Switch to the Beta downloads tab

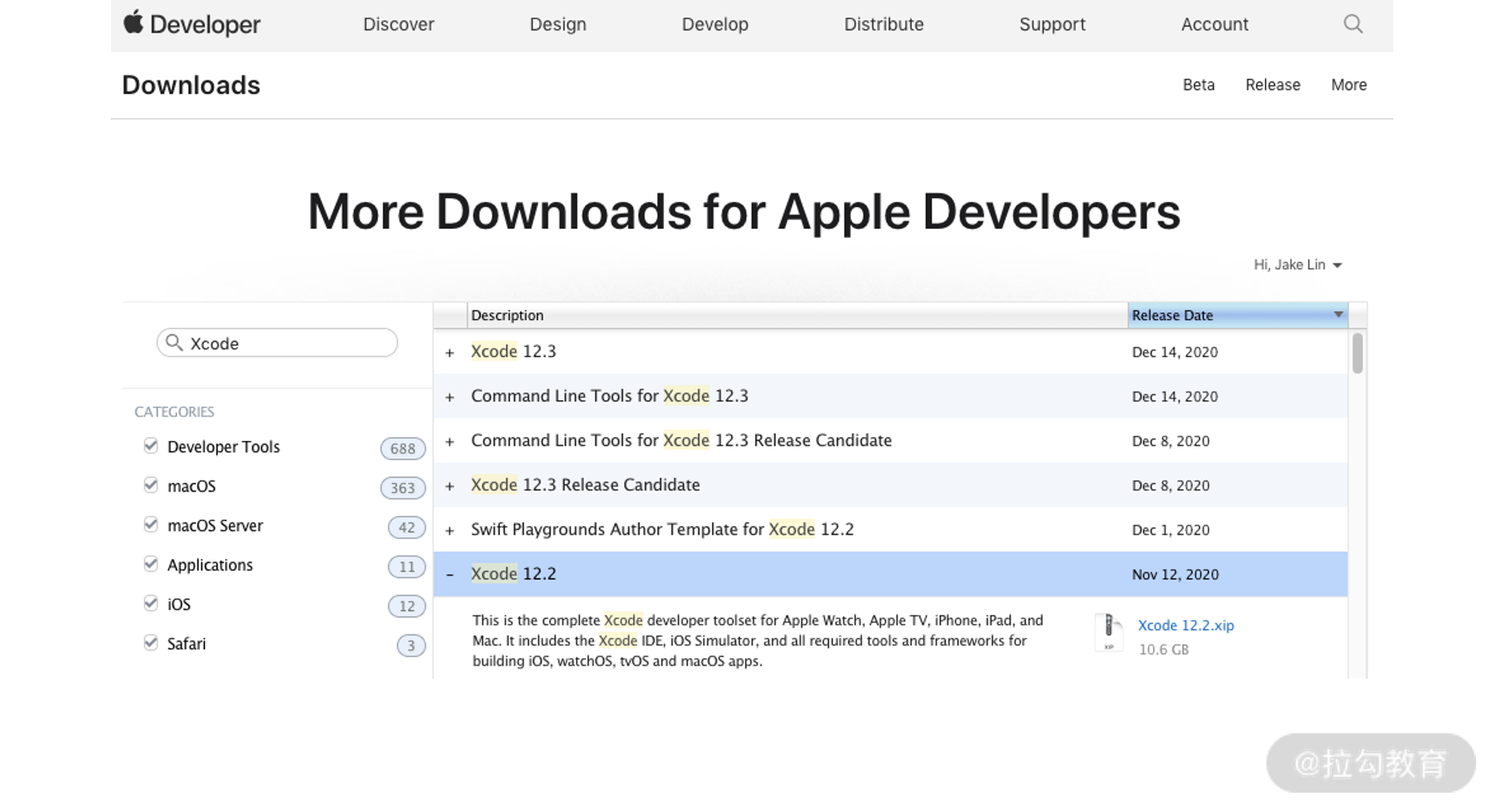click(1199, 85)
